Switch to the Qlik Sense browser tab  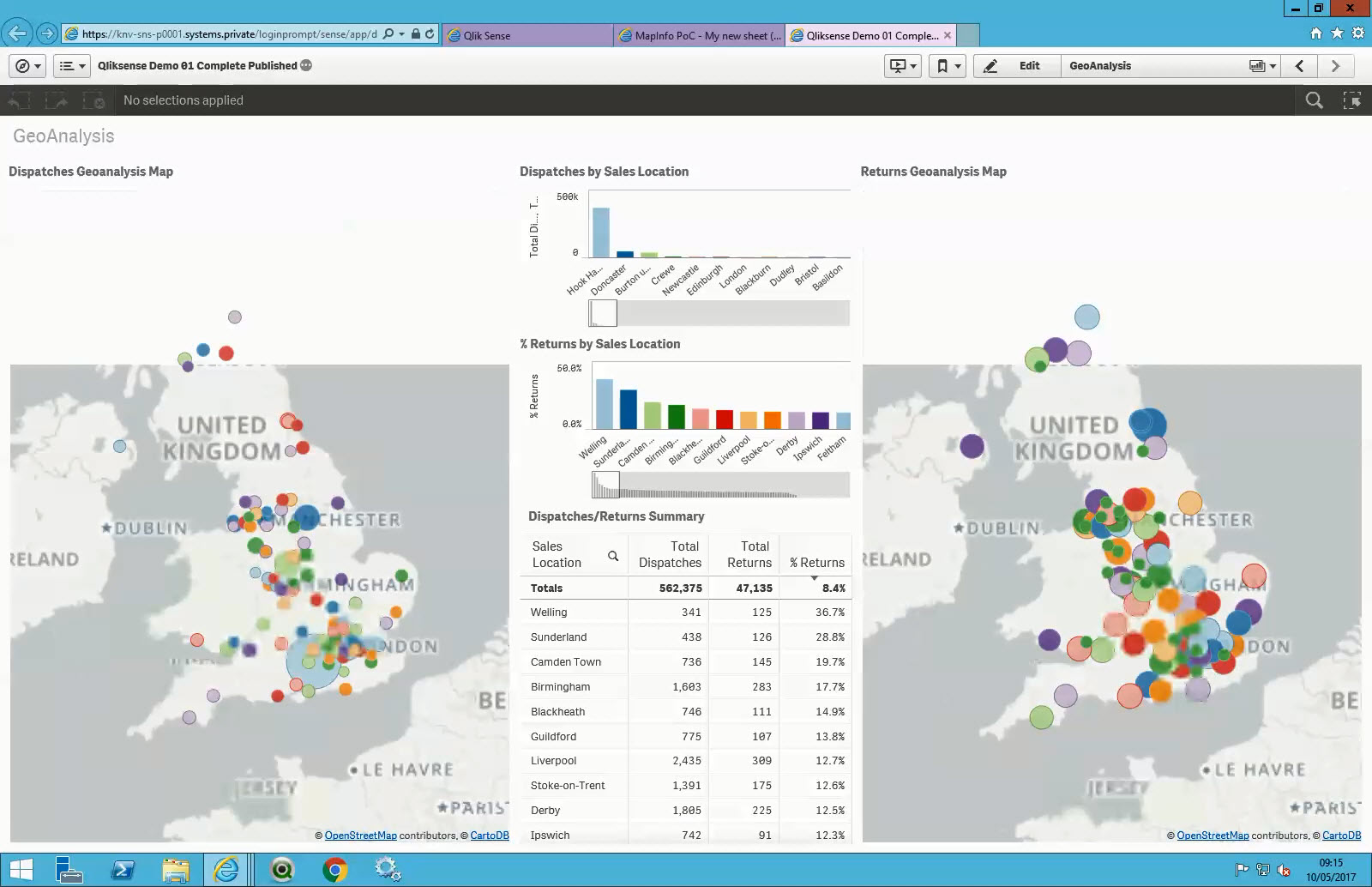[527, 35]
